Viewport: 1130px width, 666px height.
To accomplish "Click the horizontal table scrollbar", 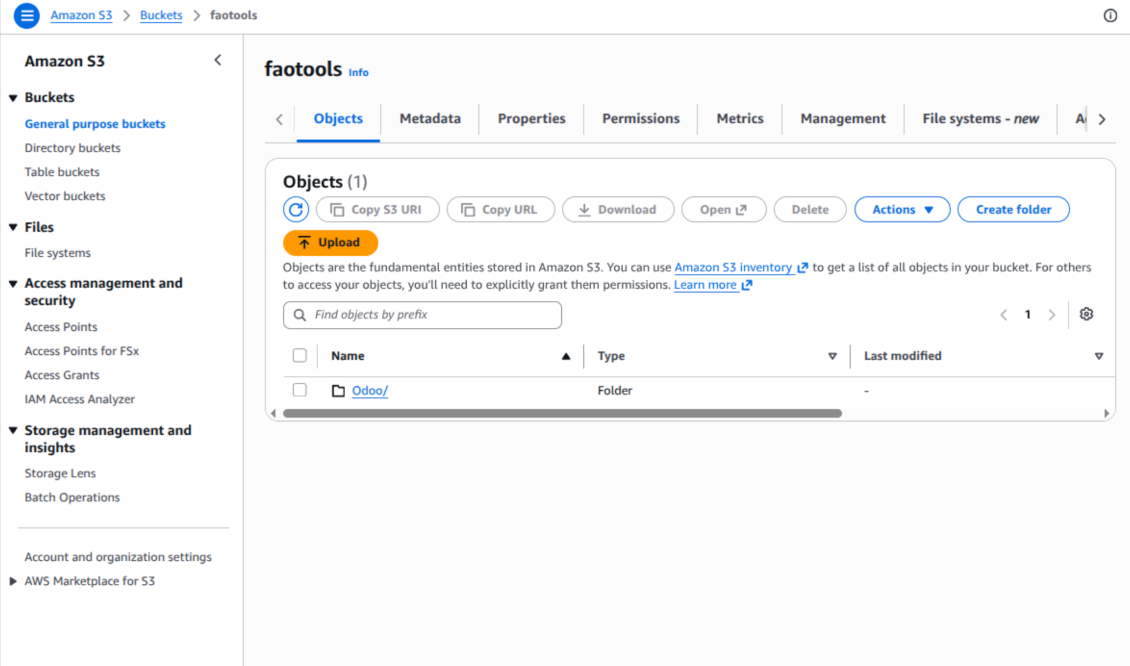I will pos(562,414).
